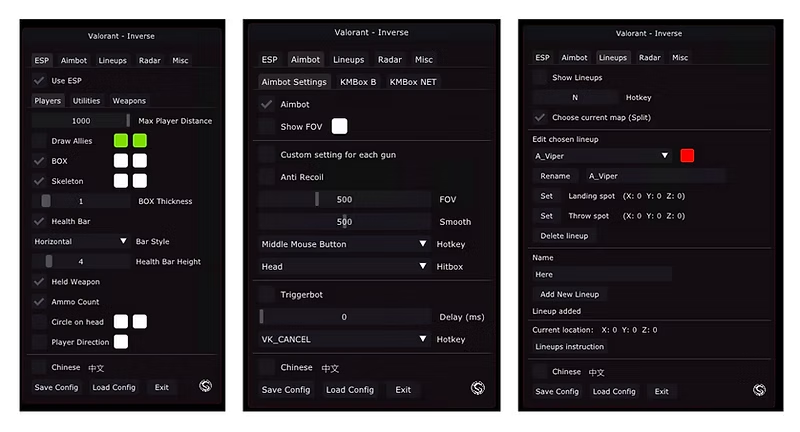Switch to the KMBox NET tab
This screenshot has width=800, height=432.
click(x=411, y=82)
